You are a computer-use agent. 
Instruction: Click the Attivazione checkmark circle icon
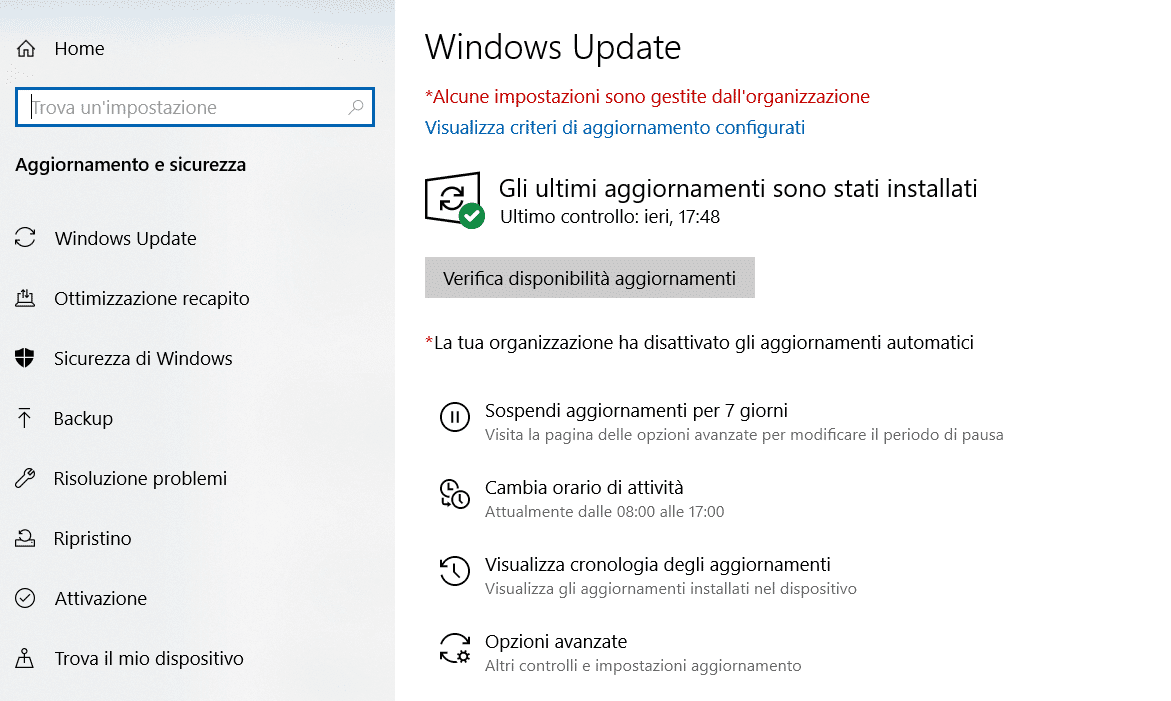[x=25, y=598]
